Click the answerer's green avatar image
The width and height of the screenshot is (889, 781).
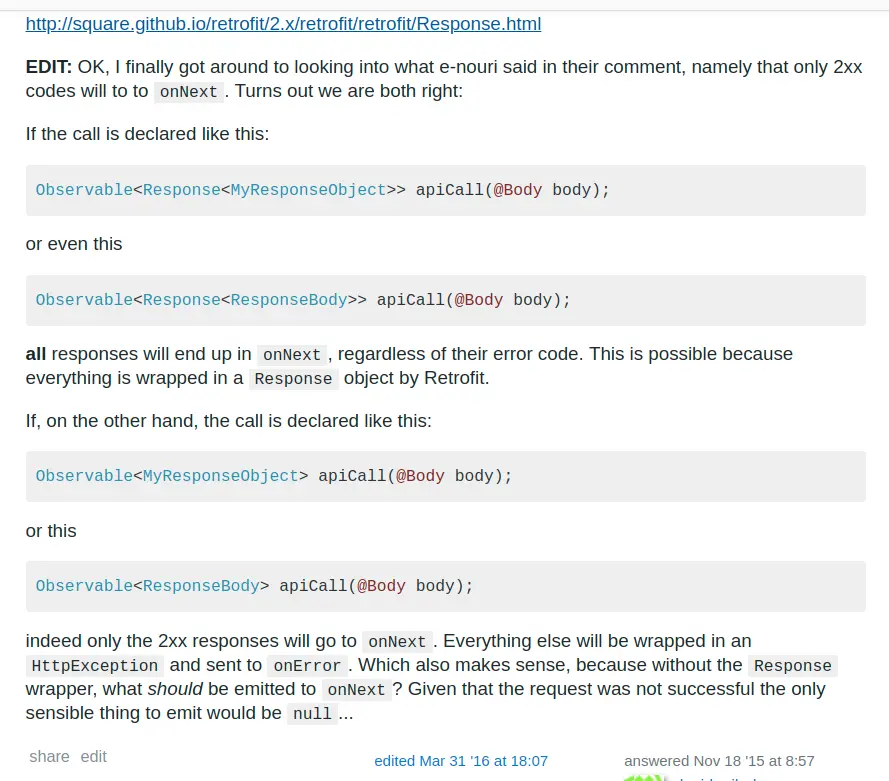[x=645, y=778]
